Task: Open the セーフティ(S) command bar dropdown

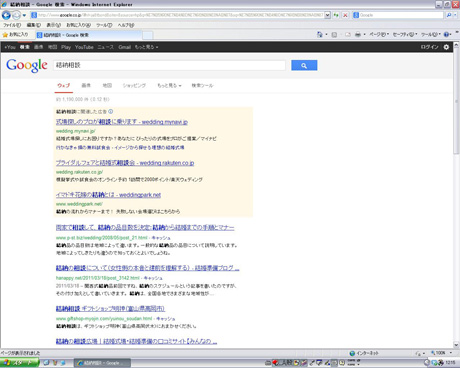Action: pos(405,34)
